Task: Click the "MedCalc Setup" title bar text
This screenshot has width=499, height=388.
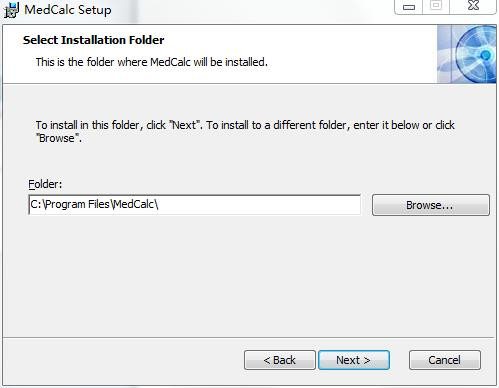Action: [x=68, y=10]
